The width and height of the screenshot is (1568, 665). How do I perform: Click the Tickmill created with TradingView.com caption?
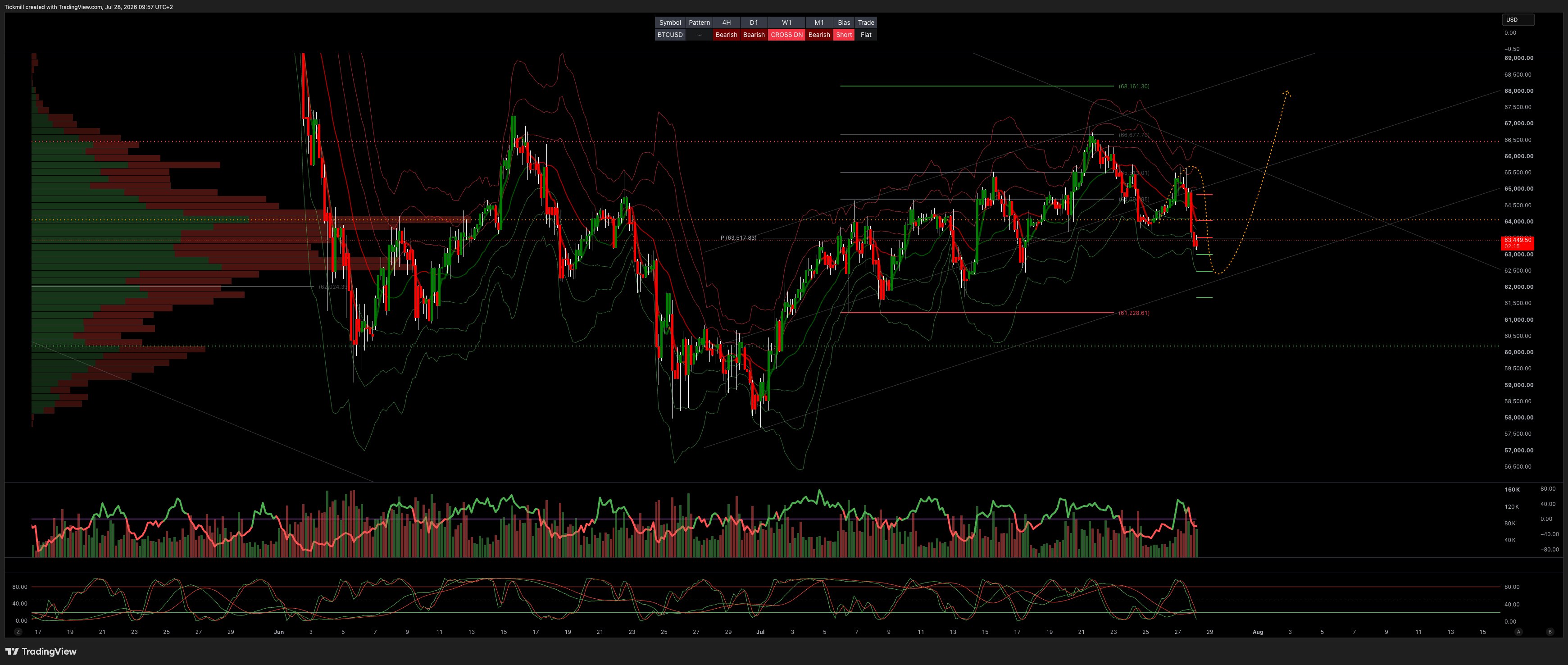click(89, 7)
